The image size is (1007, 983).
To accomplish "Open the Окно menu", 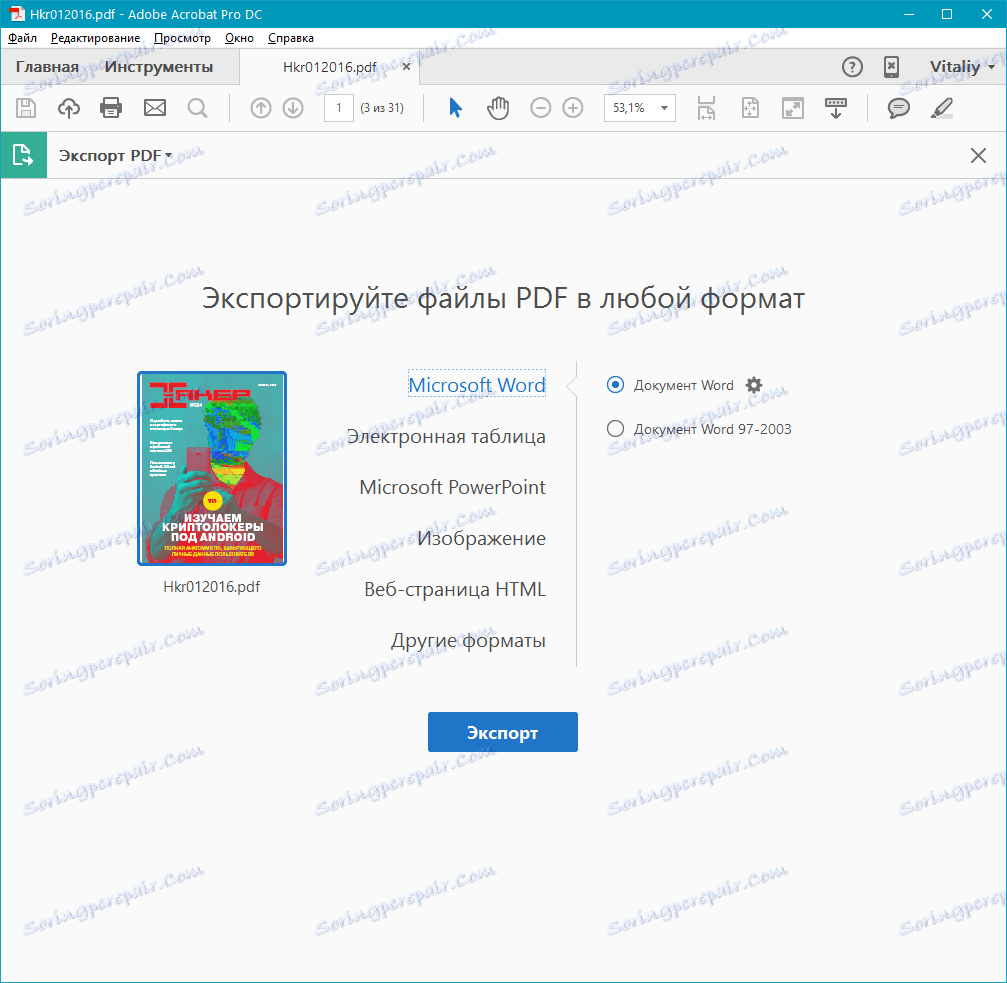I will (240, 38).
